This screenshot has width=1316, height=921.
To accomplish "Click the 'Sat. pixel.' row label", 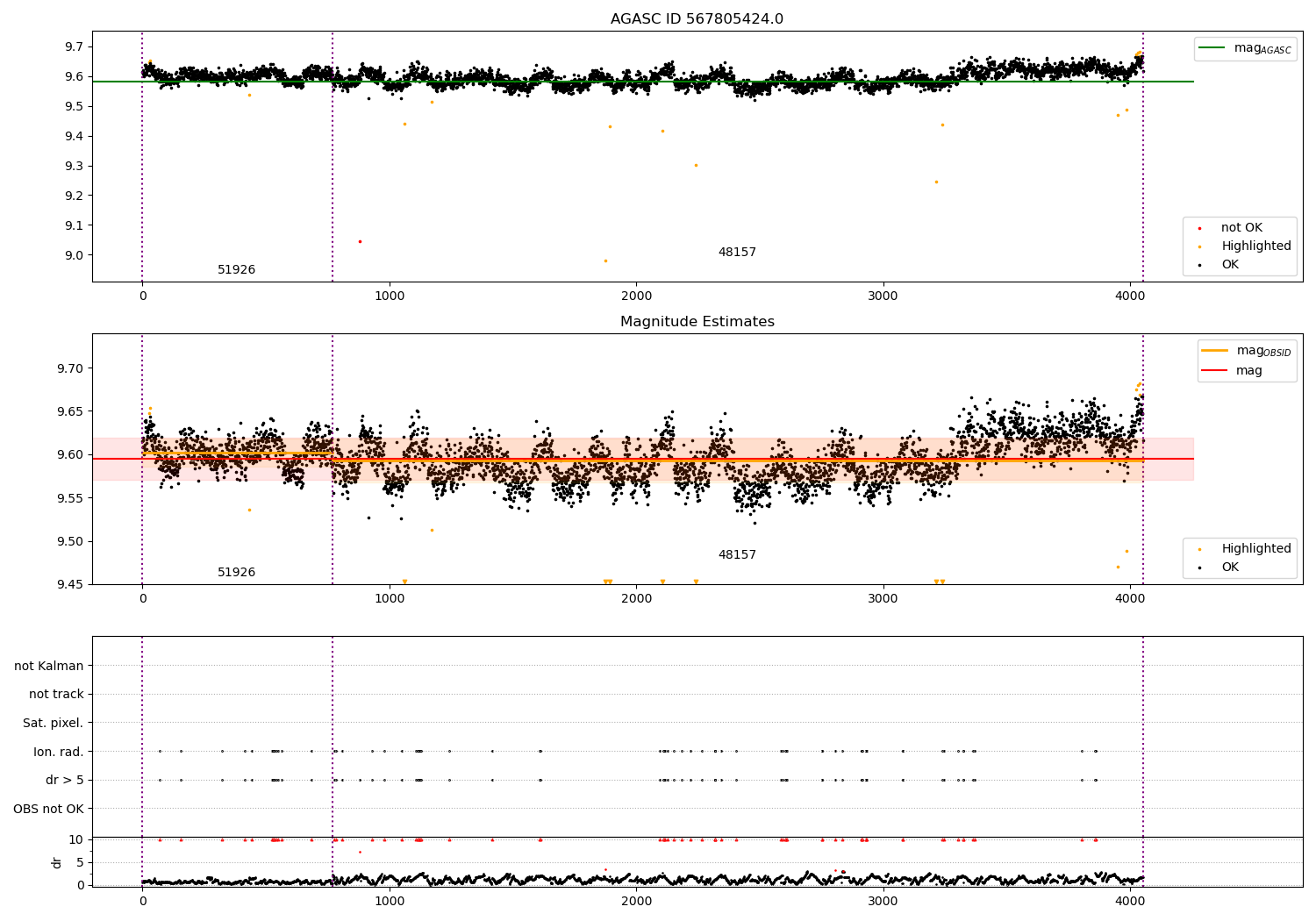I will coord(54,723).
